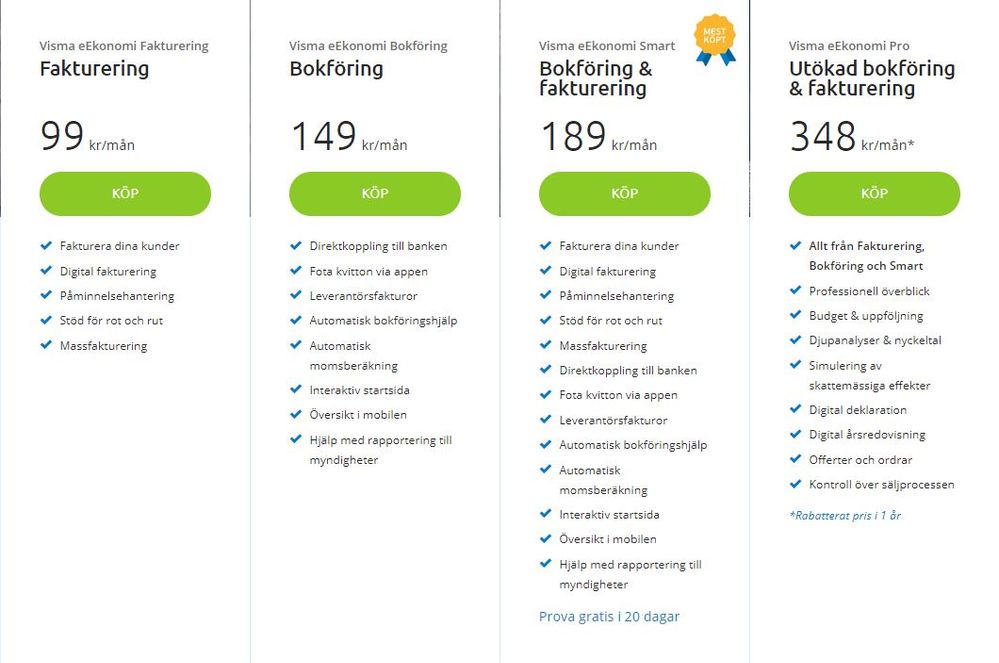Select the 'Utökad bokföring & fakturering' heading
This screenshot has width=999, height=663.
point(872,78)
